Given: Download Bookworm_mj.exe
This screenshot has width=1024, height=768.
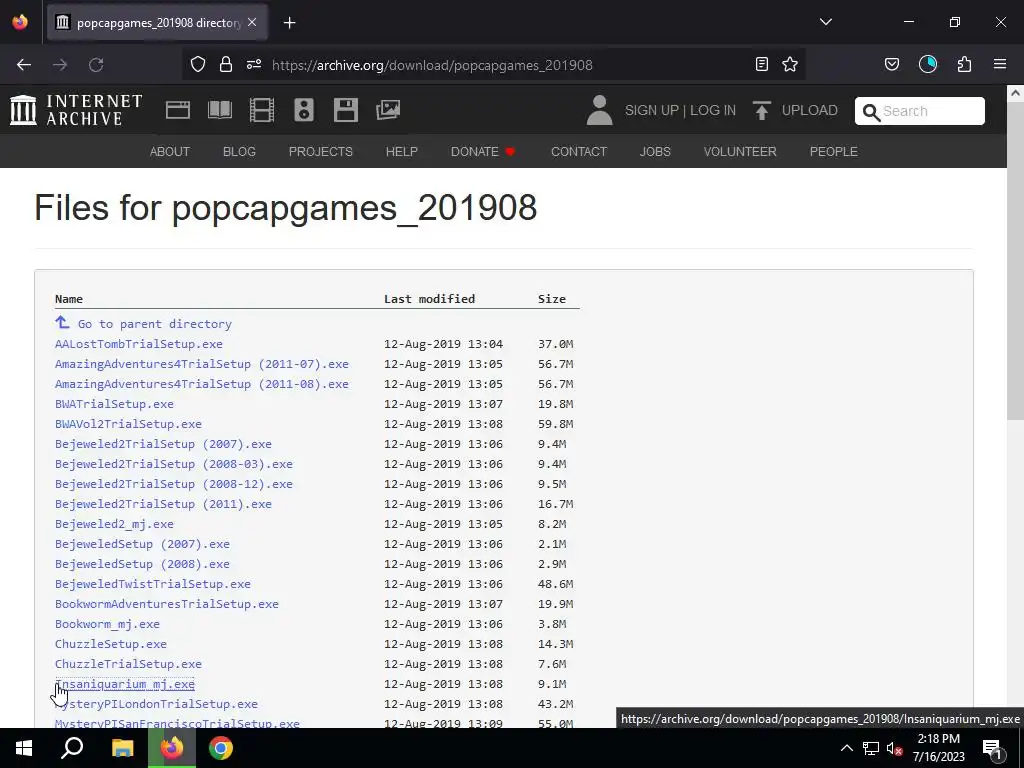Looking at the screenshot, I should tap(107, 624).
